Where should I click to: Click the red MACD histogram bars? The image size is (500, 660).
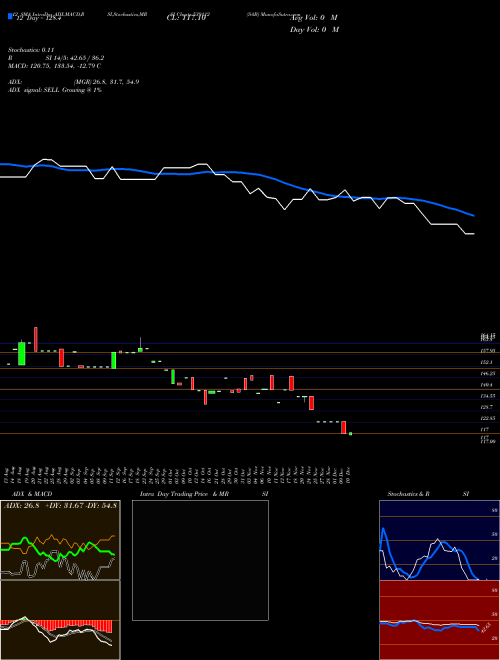click(x=56, y=626)
